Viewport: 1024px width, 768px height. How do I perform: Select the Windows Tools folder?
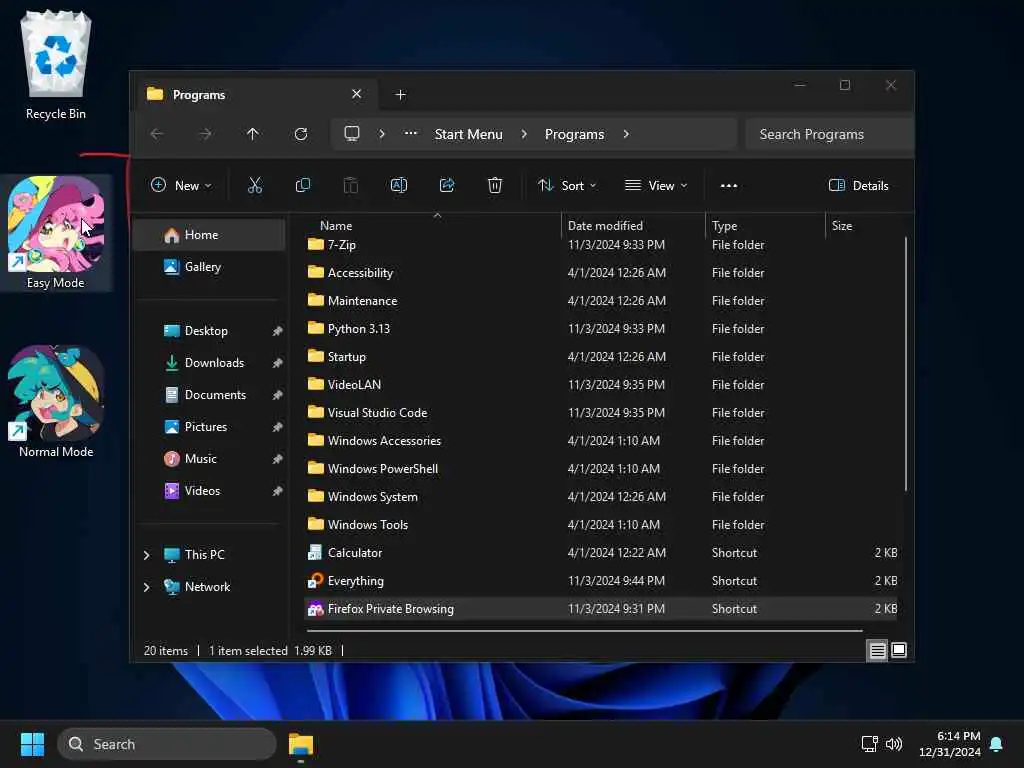click(601, 524)
